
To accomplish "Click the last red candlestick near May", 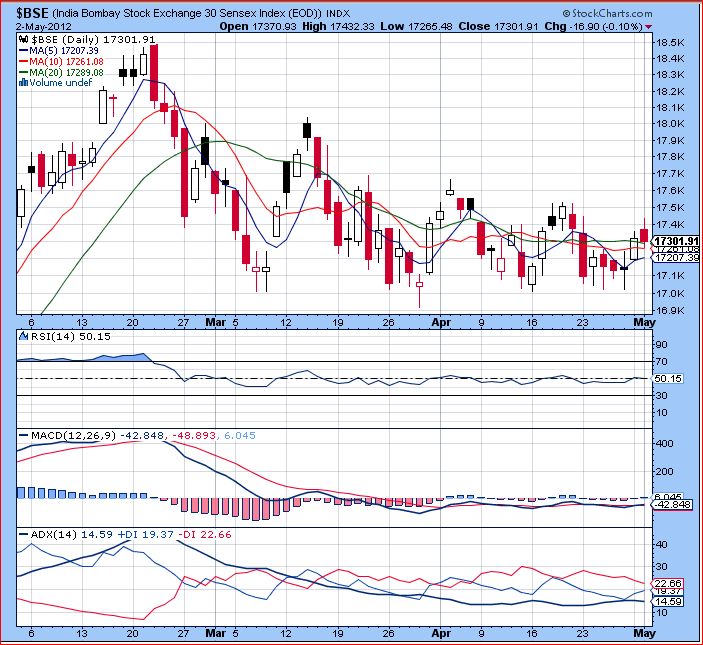I will point(644,235).
